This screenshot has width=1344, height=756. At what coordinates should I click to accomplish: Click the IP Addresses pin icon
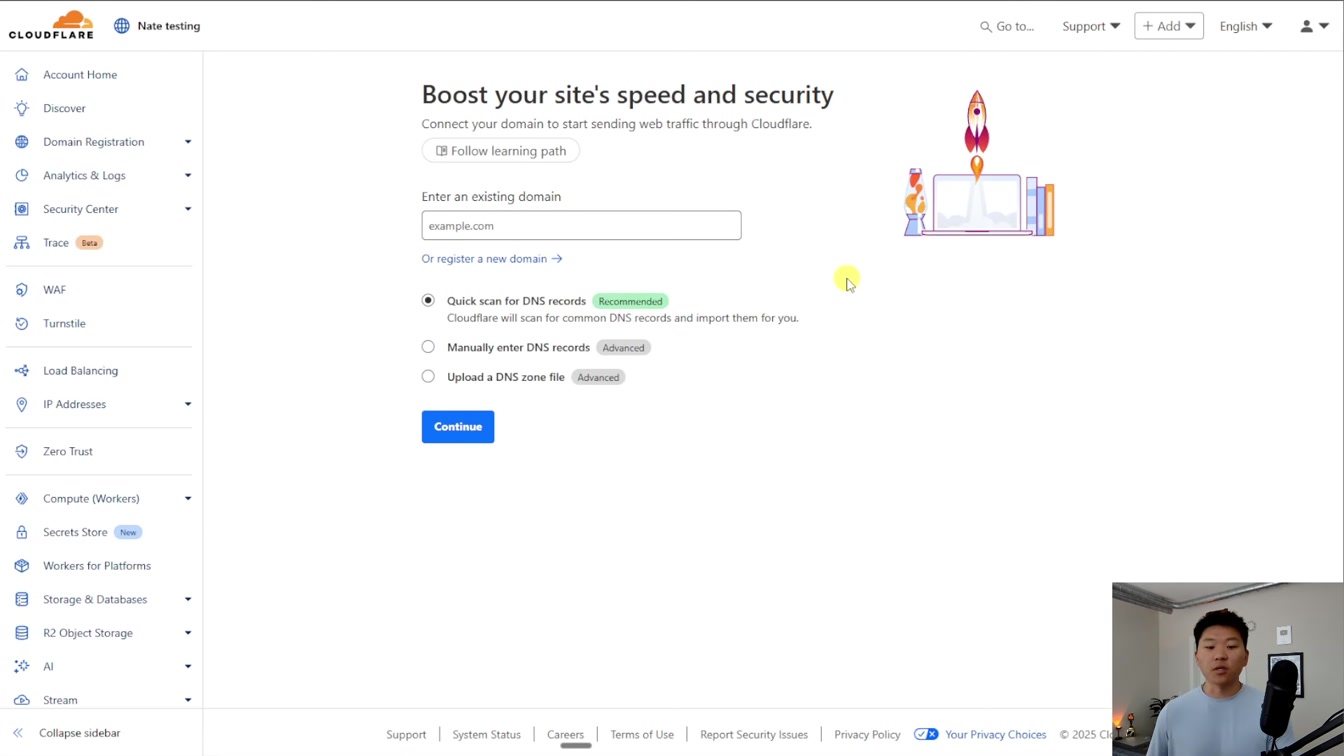tap(21, 404)
